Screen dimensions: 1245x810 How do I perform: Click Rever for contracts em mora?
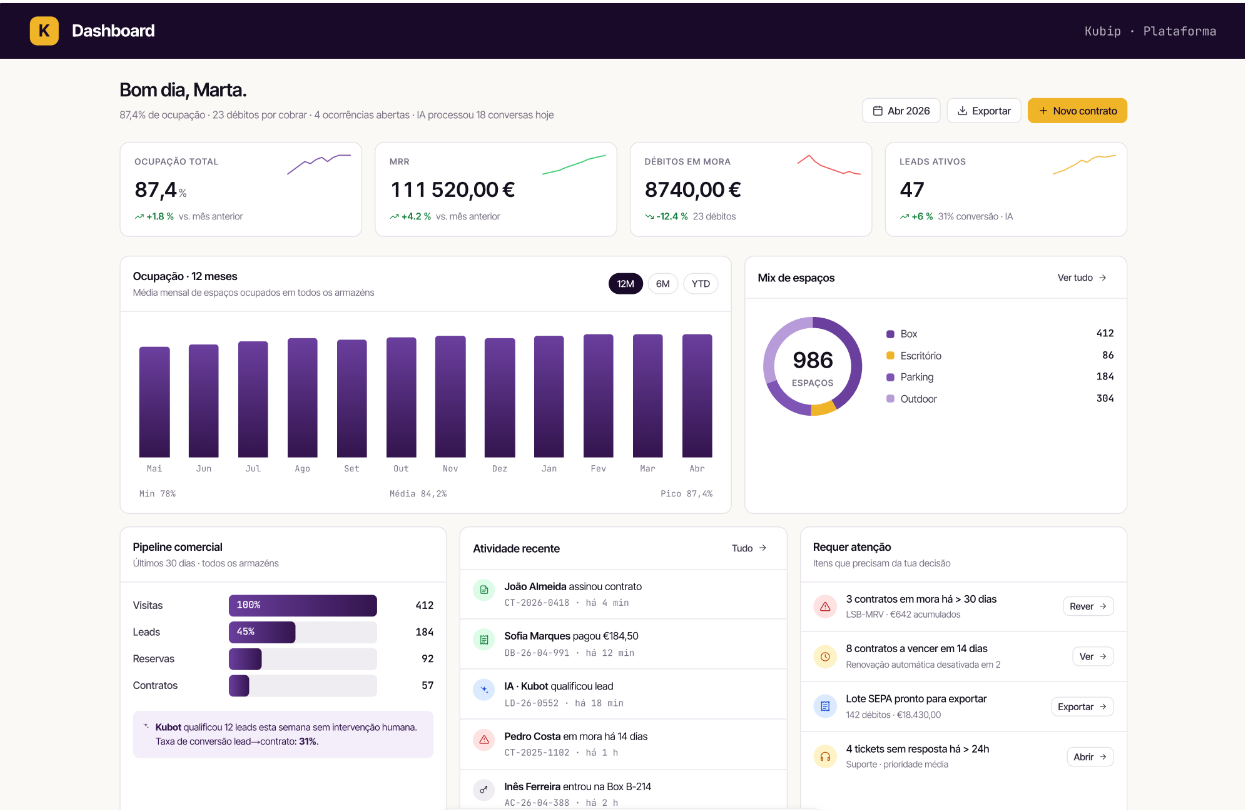point(1088,606)
